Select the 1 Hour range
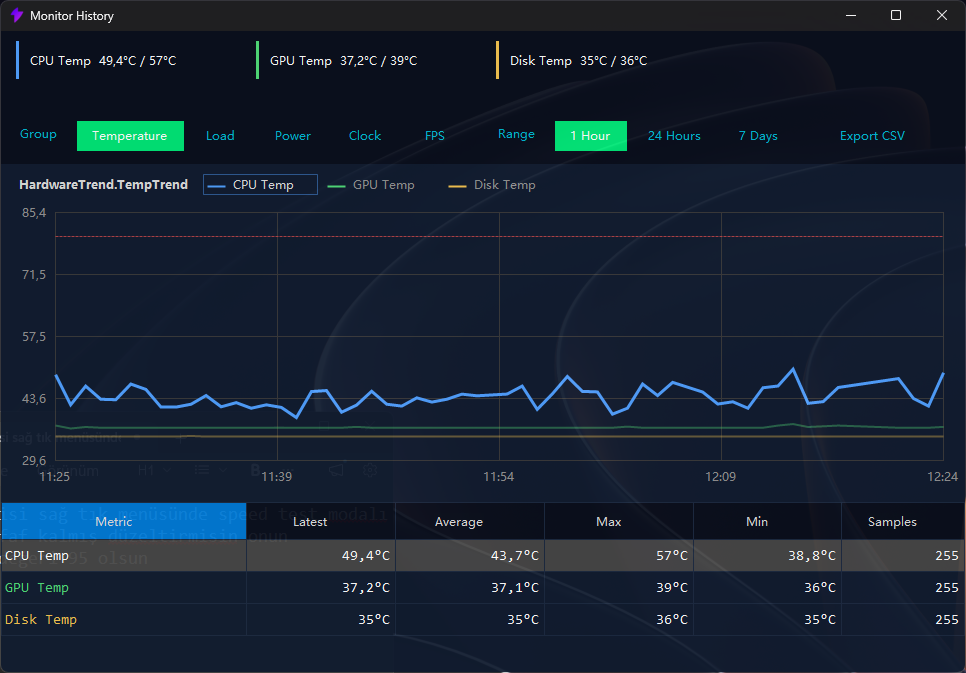The image size is (966, 673). pos(591,136)
